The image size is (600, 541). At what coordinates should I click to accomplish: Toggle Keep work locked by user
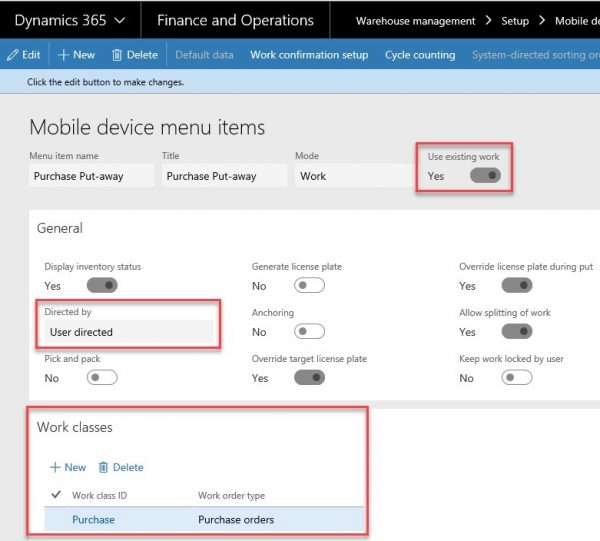517,378
